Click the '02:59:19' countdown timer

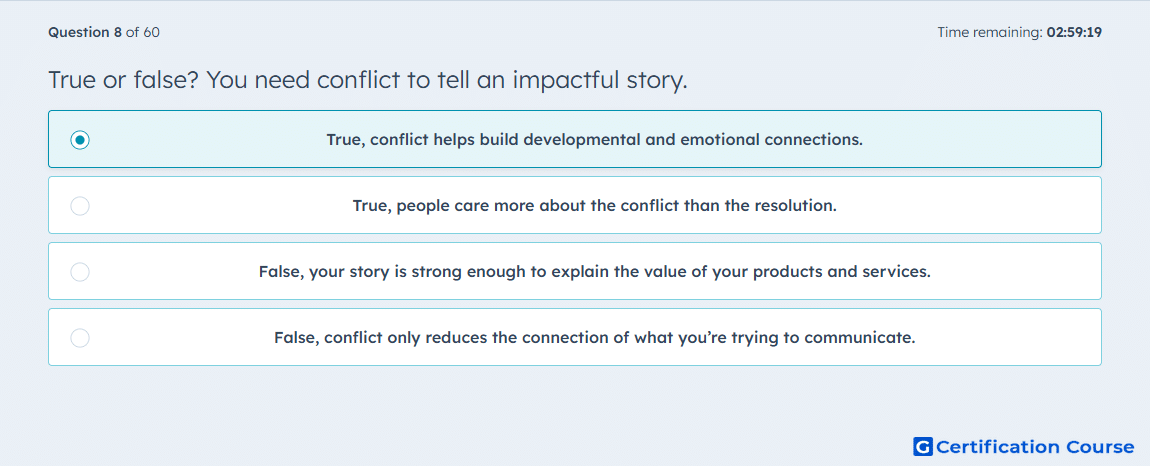1074,32
